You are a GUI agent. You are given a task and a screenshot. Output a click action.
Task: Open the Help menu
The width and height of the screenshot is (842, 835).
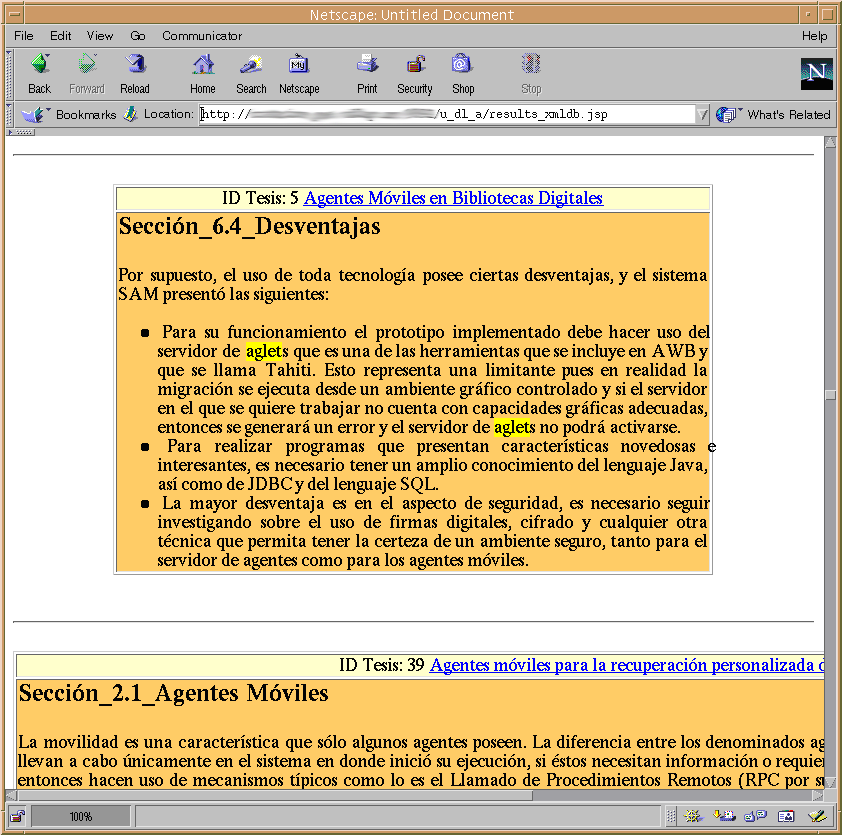coord(814,36)
